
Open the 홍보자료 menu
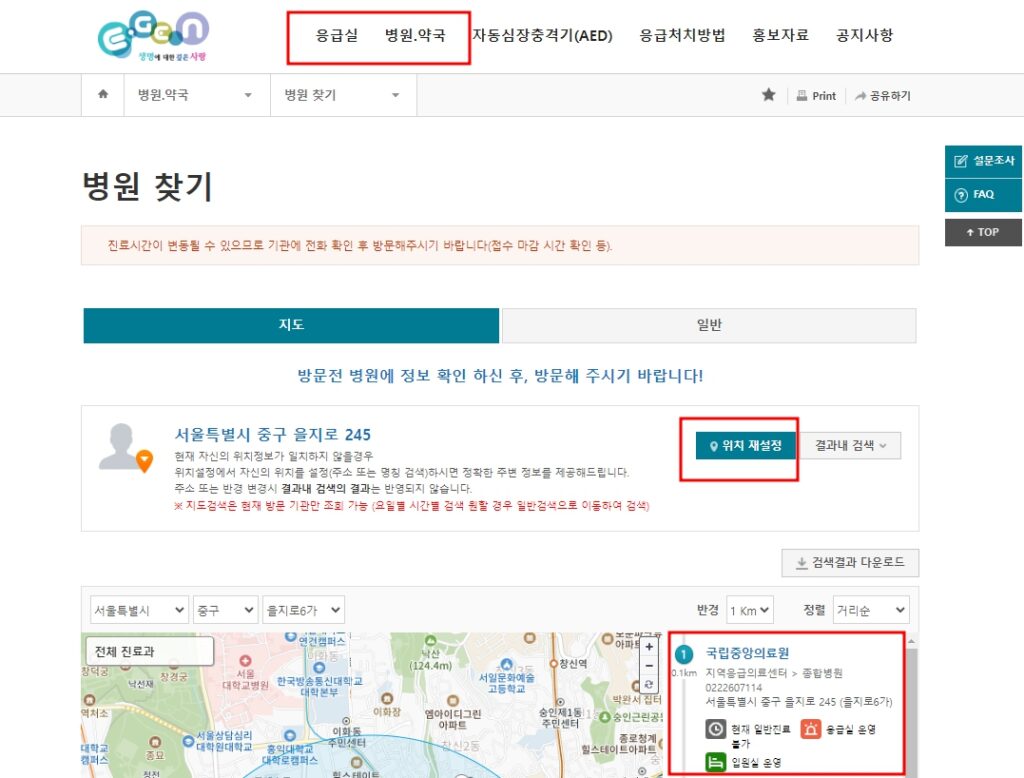tap(780, 35)
